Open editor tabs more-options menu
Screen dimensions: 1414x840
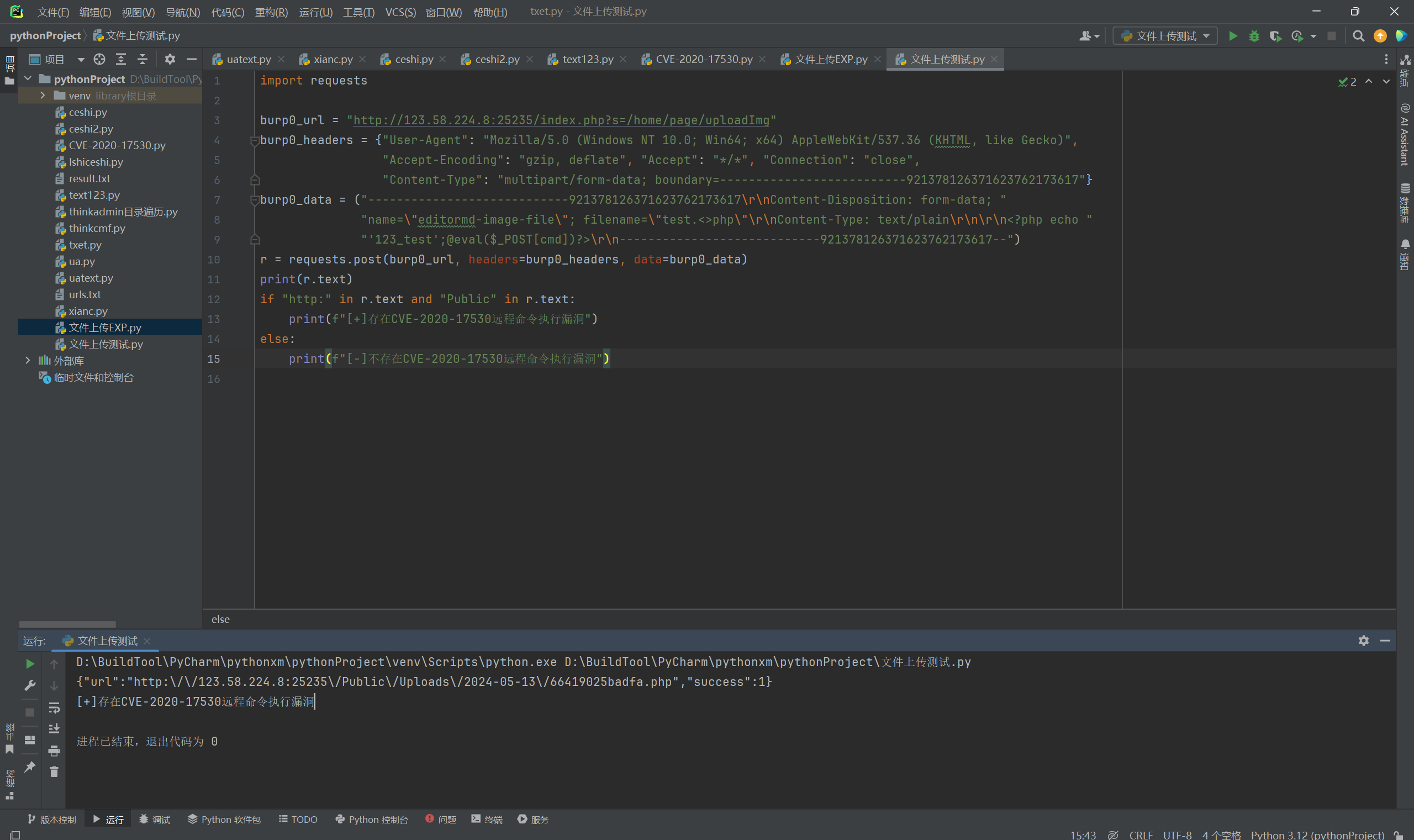tap(1386, 60)
